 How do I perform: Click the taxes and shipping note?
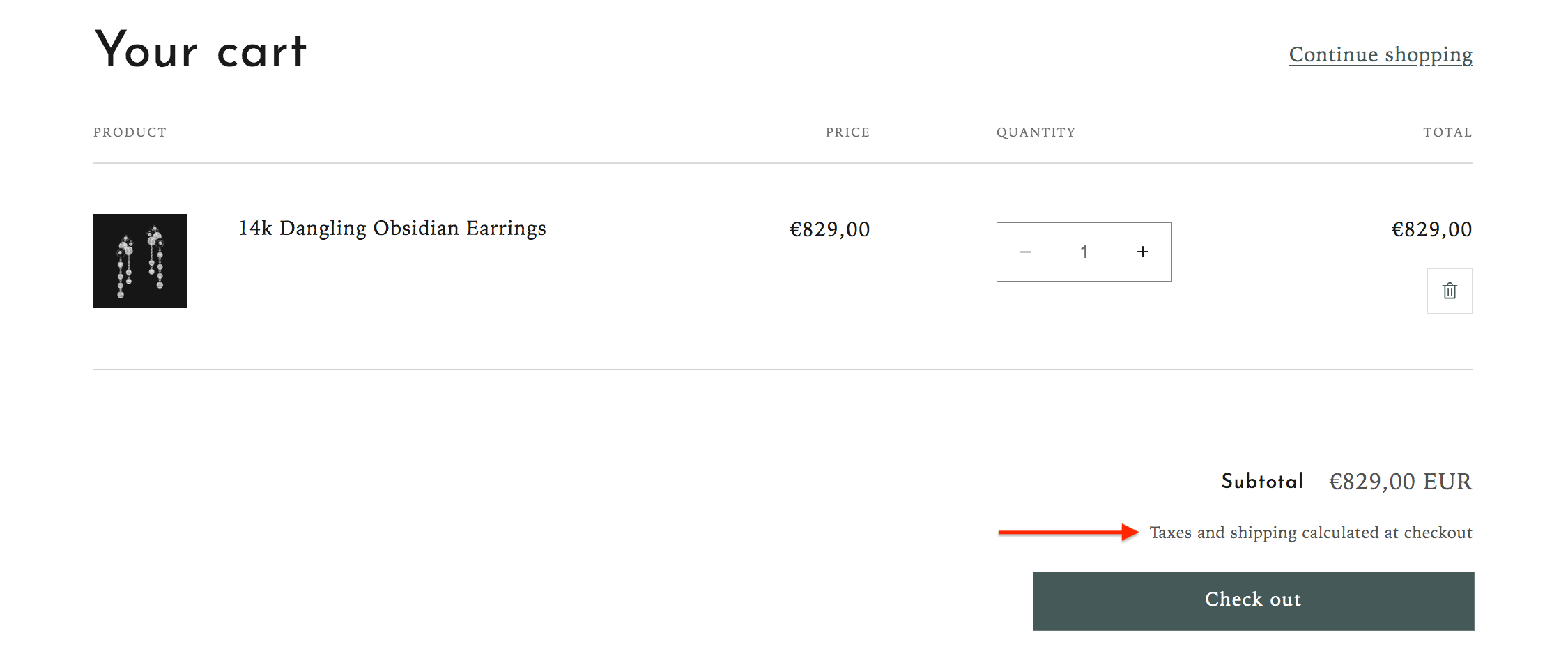pos(1311,533)
